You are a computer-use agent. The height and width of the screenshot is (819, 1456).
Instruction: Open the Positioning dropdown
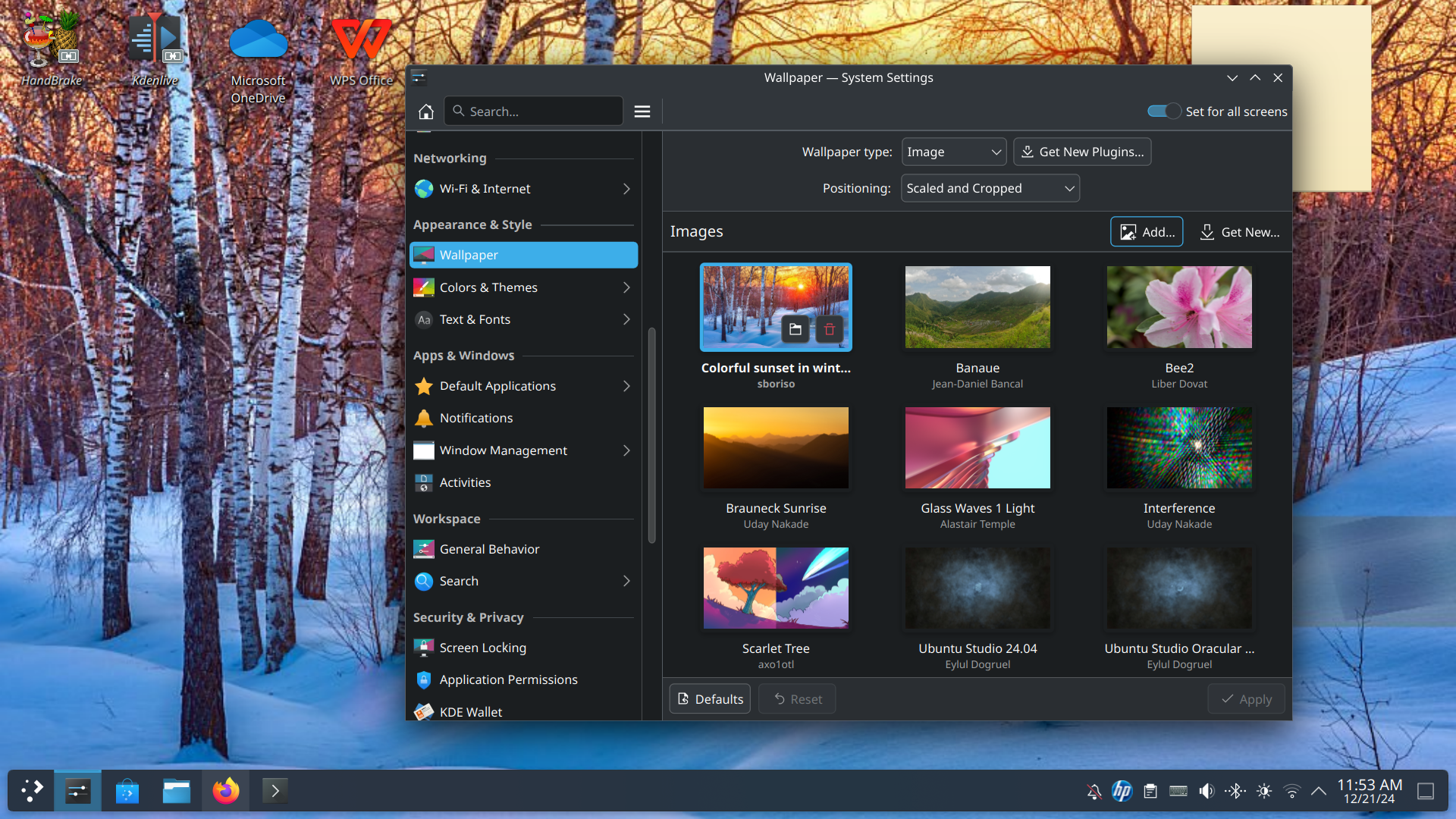[x=990, y=188]
